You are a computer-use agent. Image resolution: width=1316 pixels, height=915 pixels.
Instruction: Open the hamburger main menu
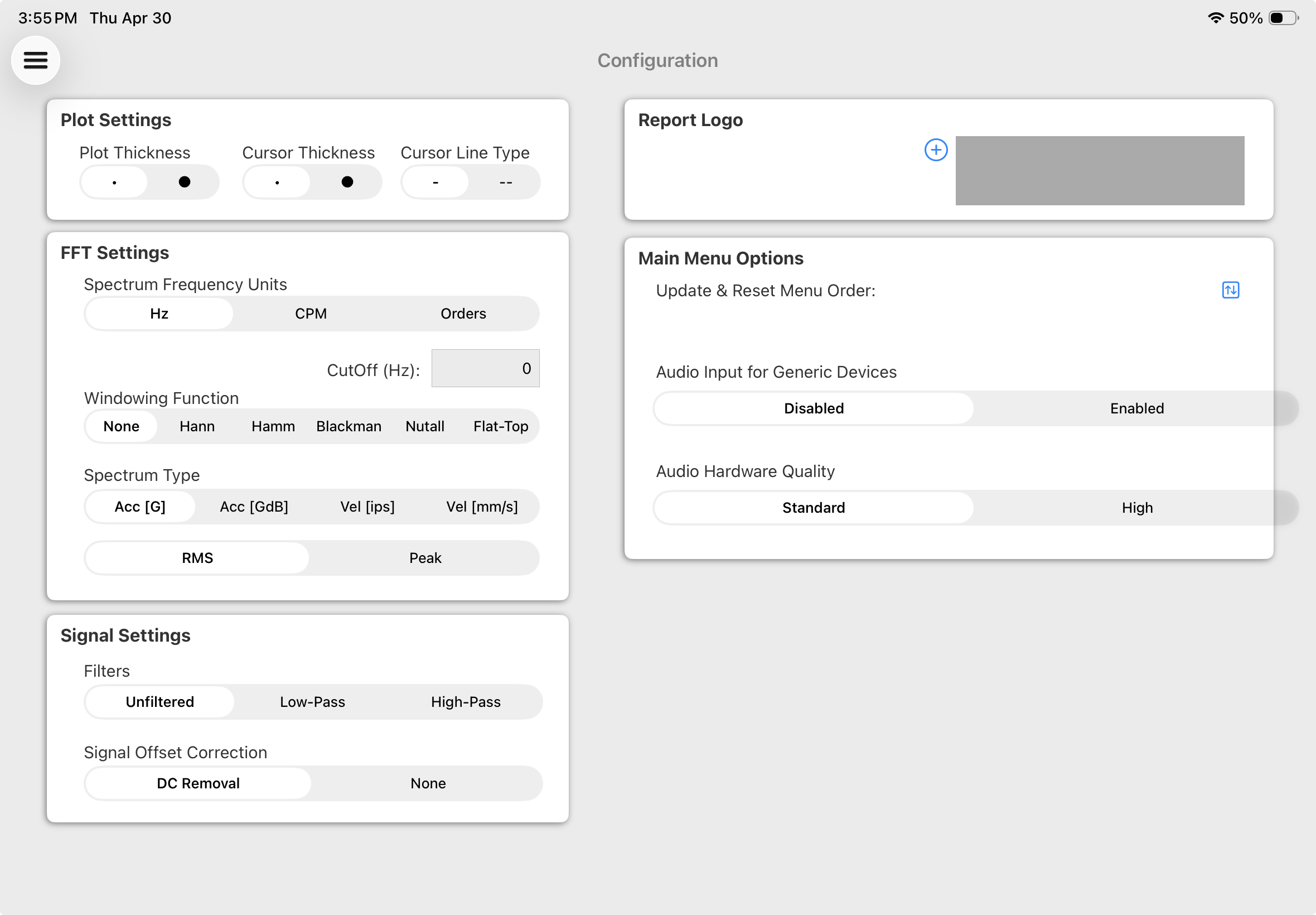pyautogui.click(x=36, y=60)
